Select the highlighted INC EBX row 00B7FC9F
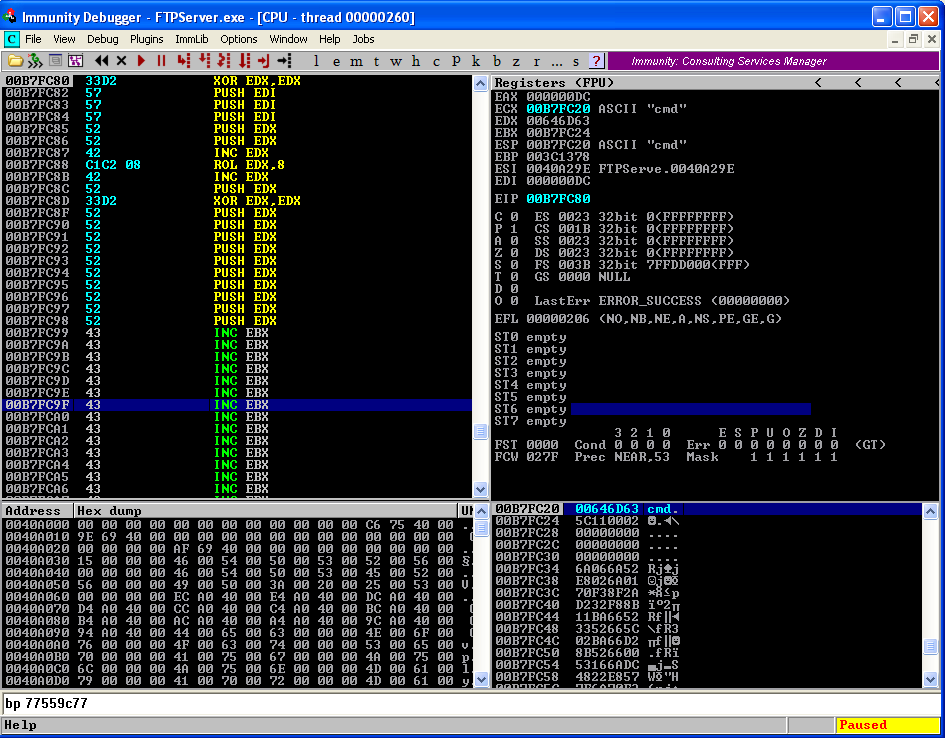 click(x=237, y=405)
